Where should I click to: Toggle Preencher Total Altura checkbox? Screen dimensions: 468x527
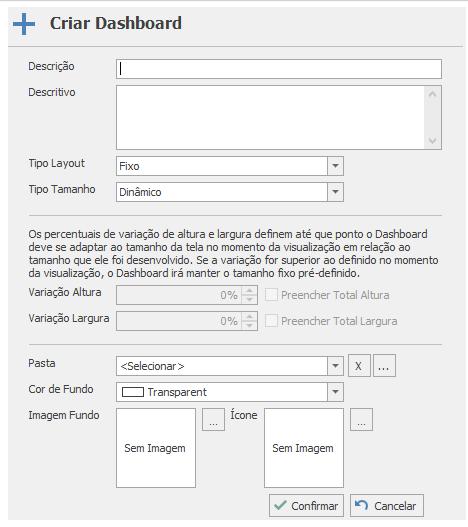click(271, 295)
